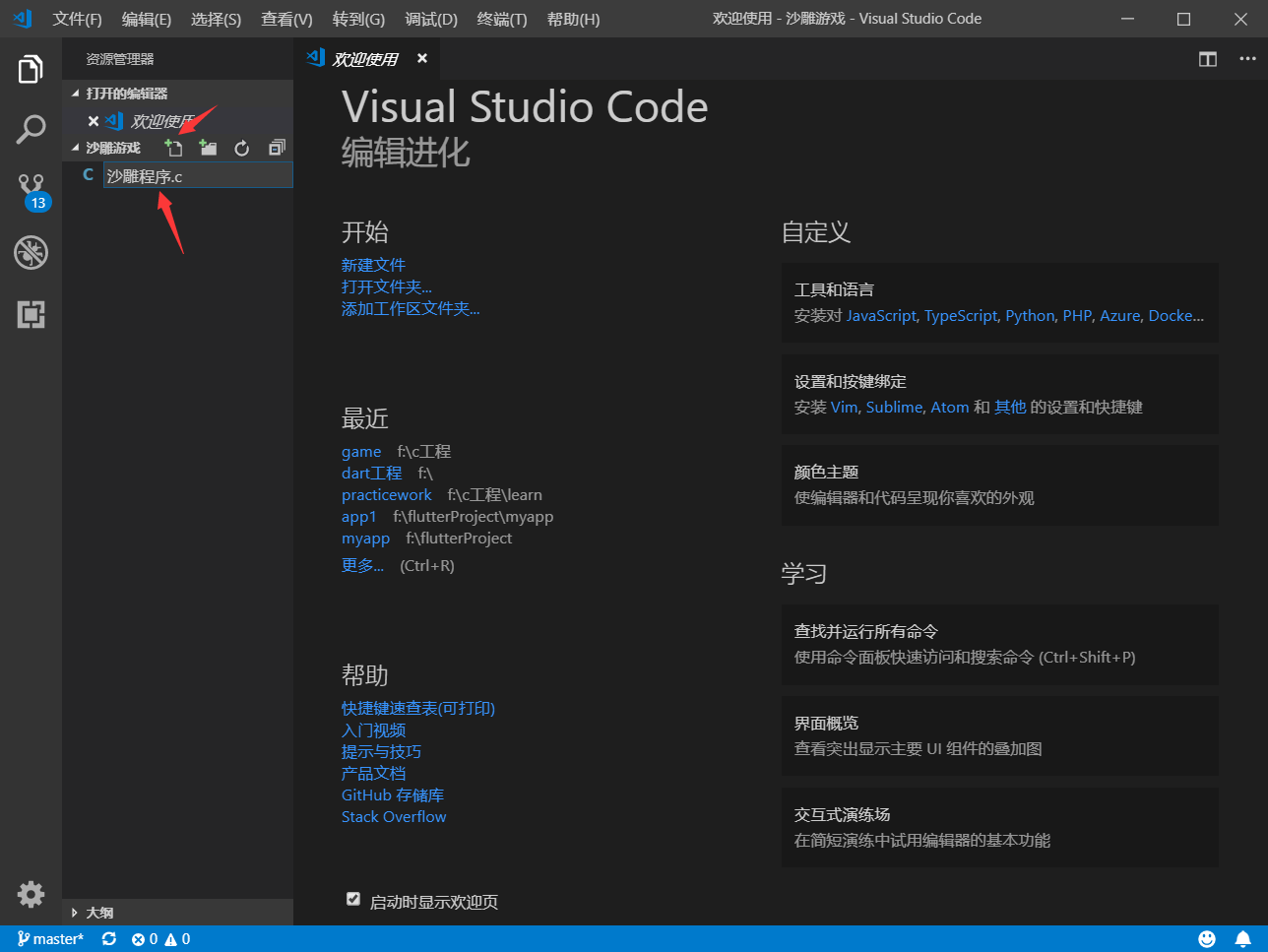Open the Search view icon

(x=31, y=129)
